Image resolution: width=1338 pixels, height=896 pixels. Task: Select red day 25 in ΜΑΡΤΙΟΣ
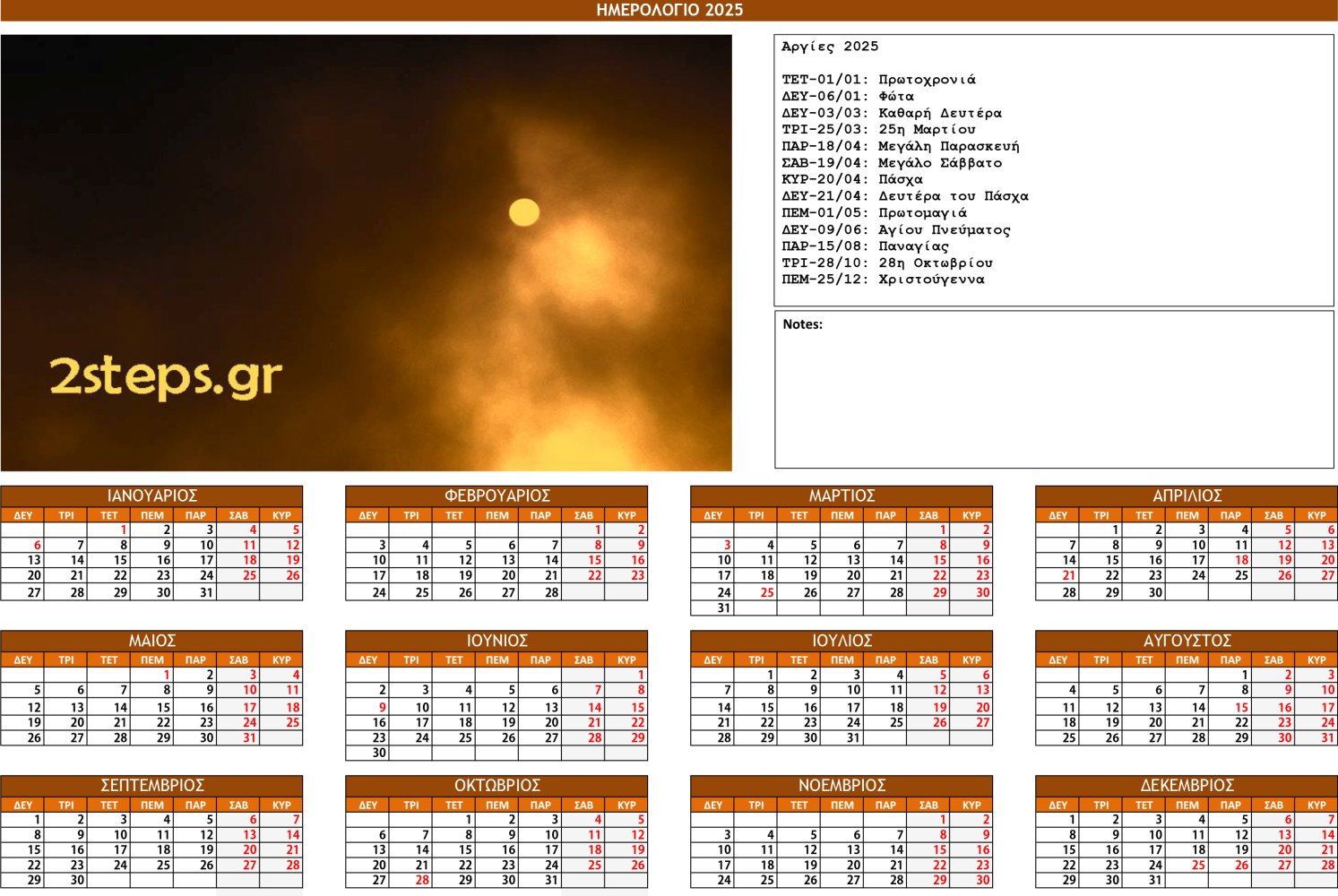pyautogui.click(x=755, y=592)
